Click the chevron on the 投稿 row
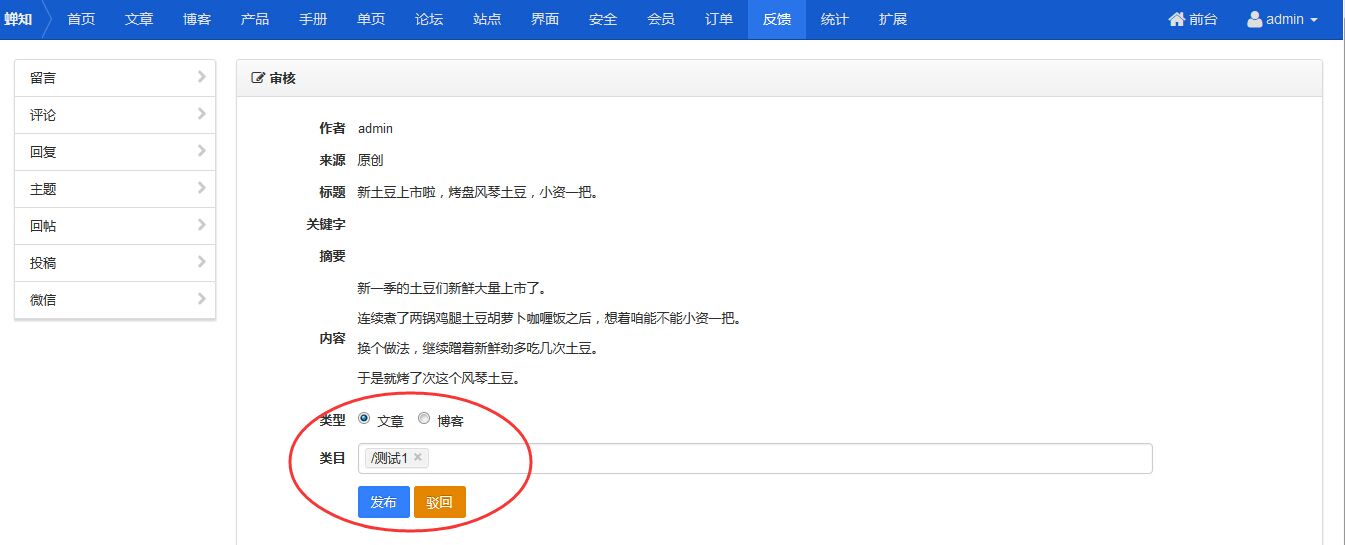This screenshot has width=1345, height=545. click(201, 262)
